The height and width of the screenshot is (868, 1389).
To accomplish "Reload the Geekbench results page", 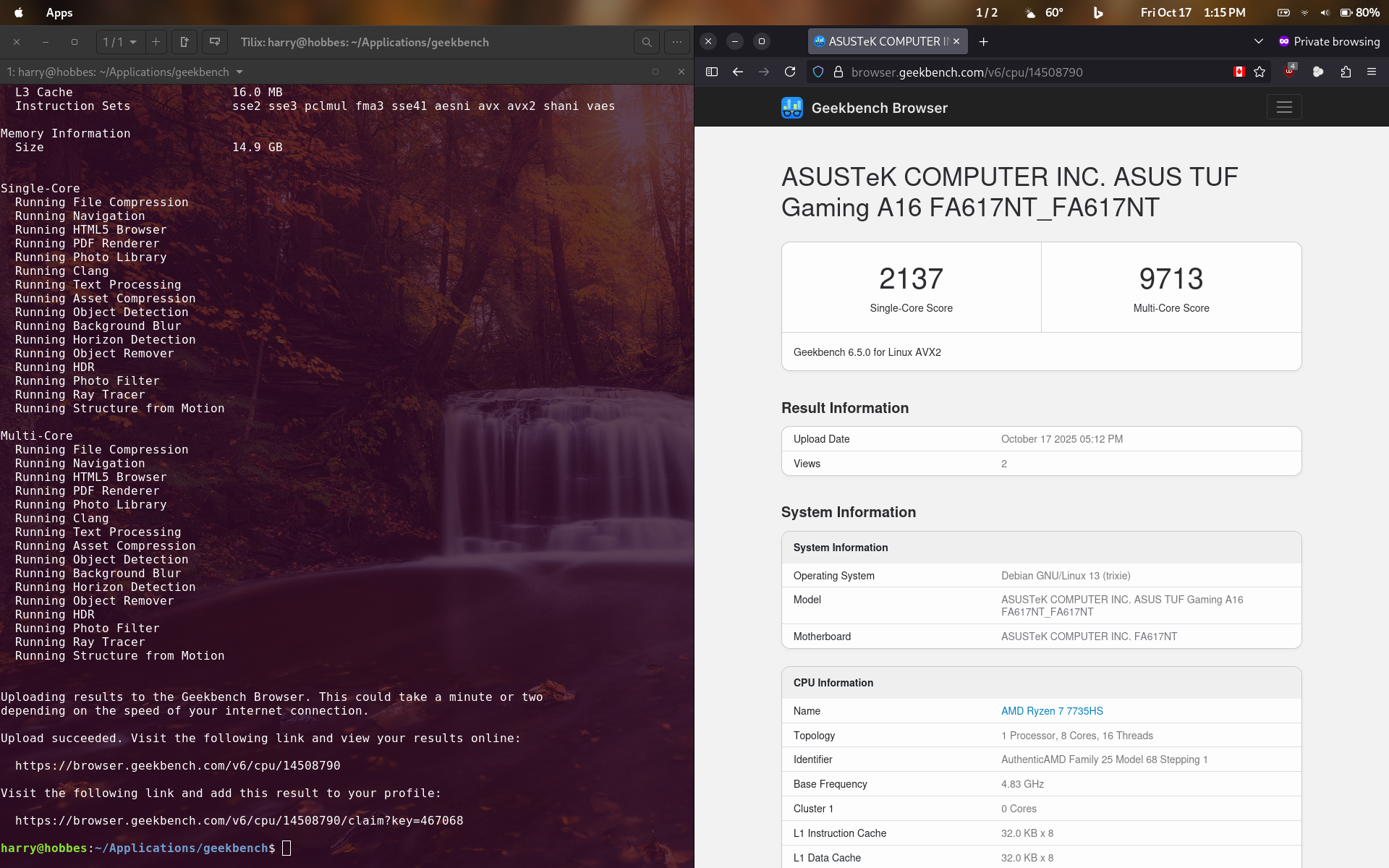I will pyautogui.click(x=790, y=72).
